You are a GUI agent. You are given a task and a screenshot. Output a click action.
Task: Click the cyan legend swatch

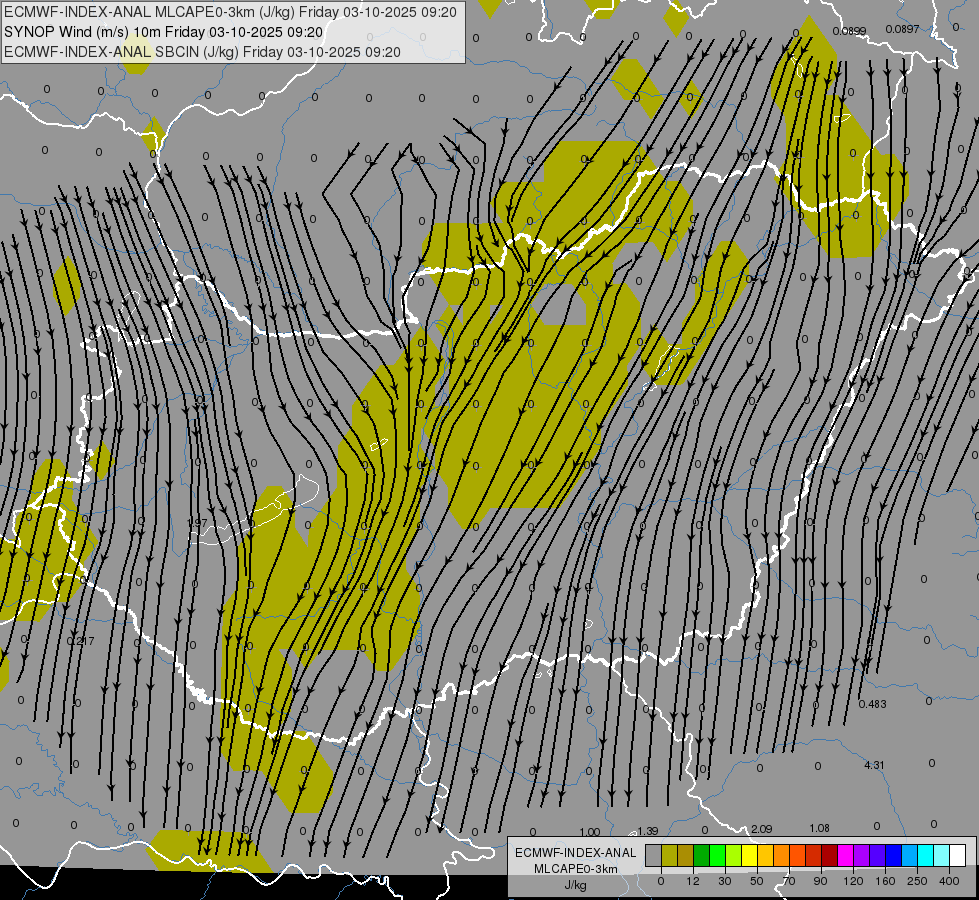[x=926, y=855]
